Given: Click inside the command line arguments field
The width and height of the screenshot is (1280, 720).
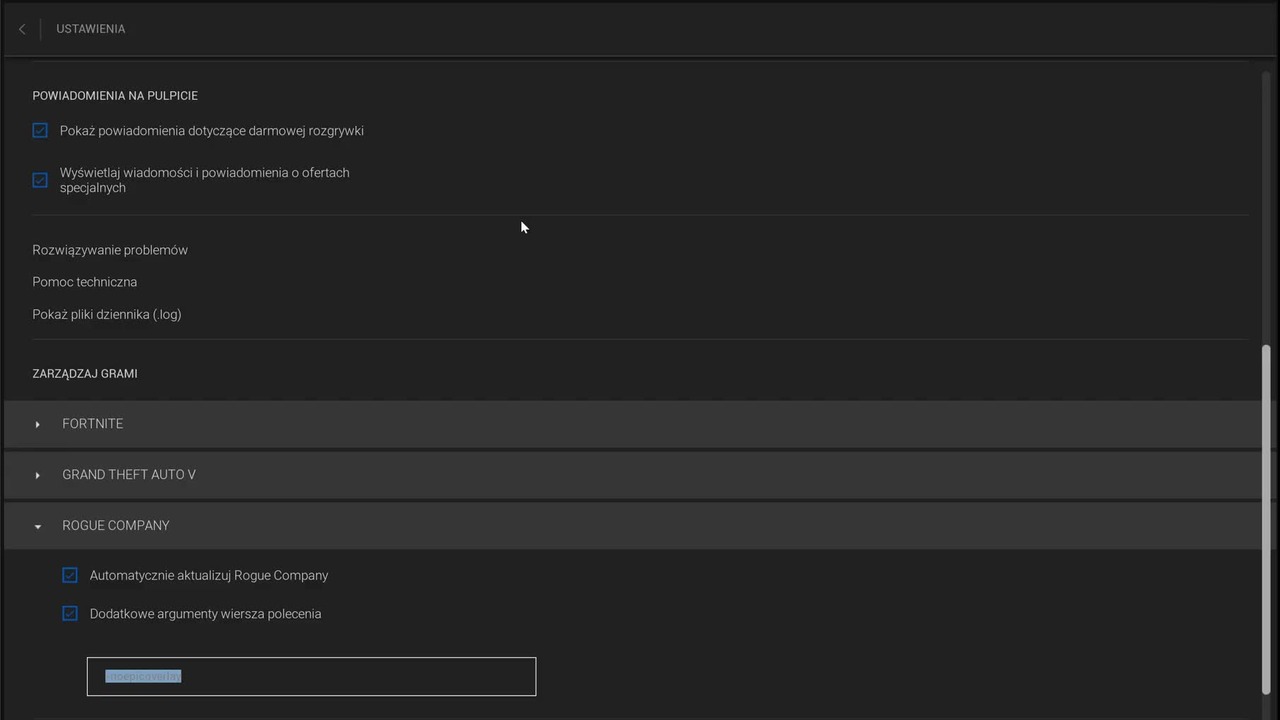Looking at the screenshot, I should pyautogui.click(x=311, y=676).
